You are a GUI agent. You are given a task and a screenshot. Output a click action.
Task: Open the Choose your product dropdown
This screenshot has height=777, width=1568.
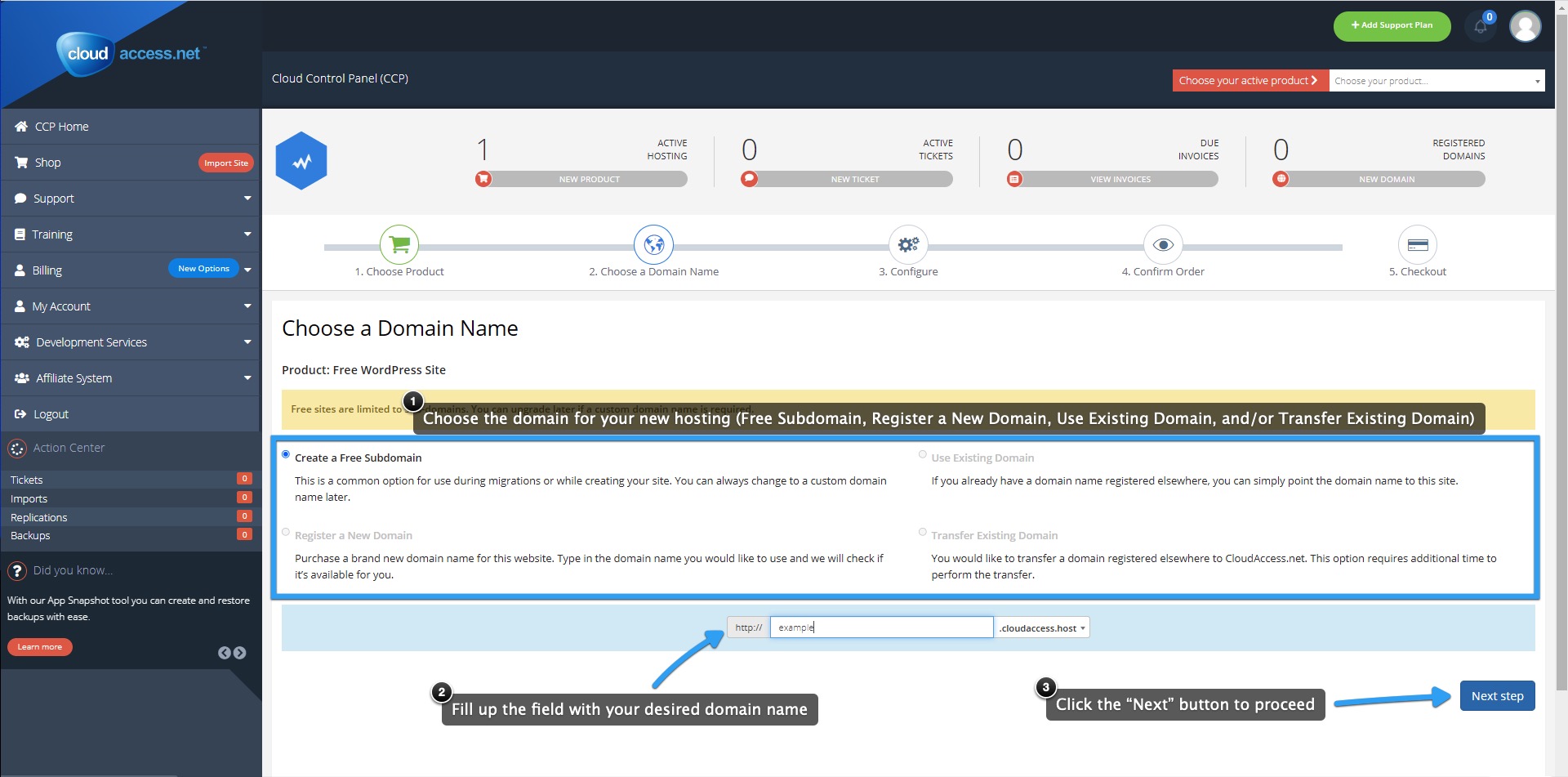point(1437,81)
